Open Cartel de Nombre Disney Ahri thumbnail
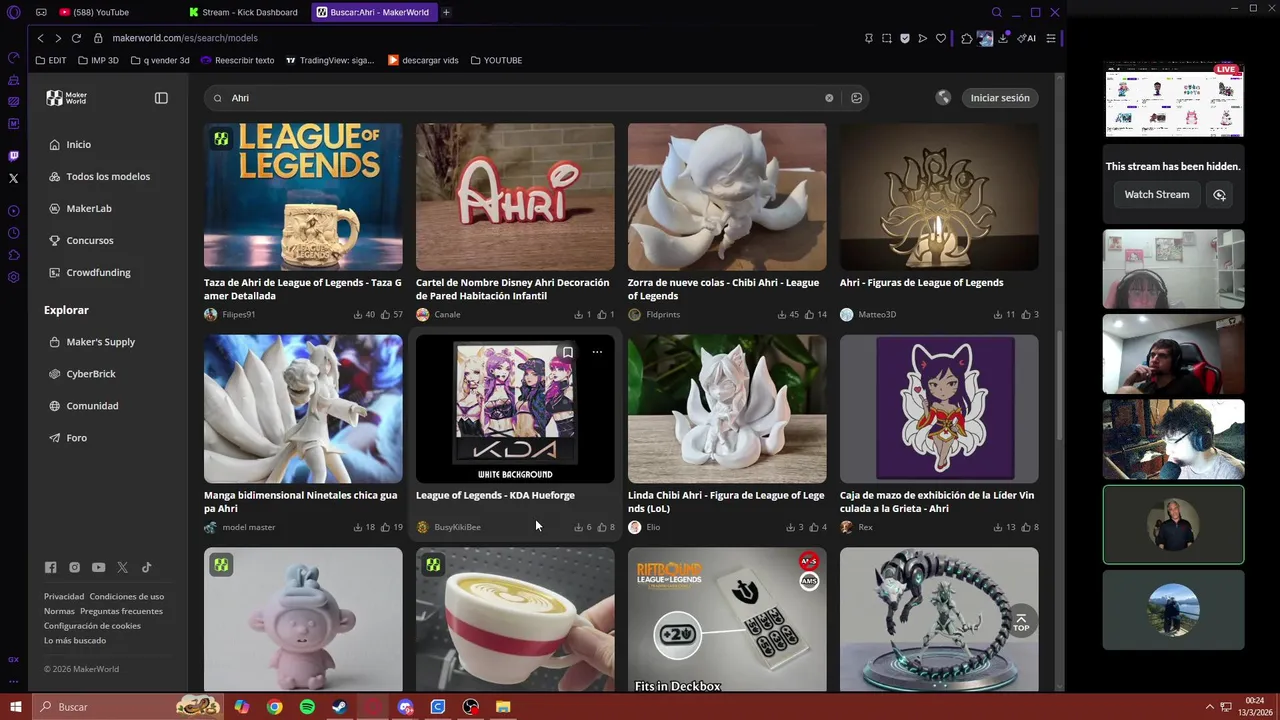 515,196
